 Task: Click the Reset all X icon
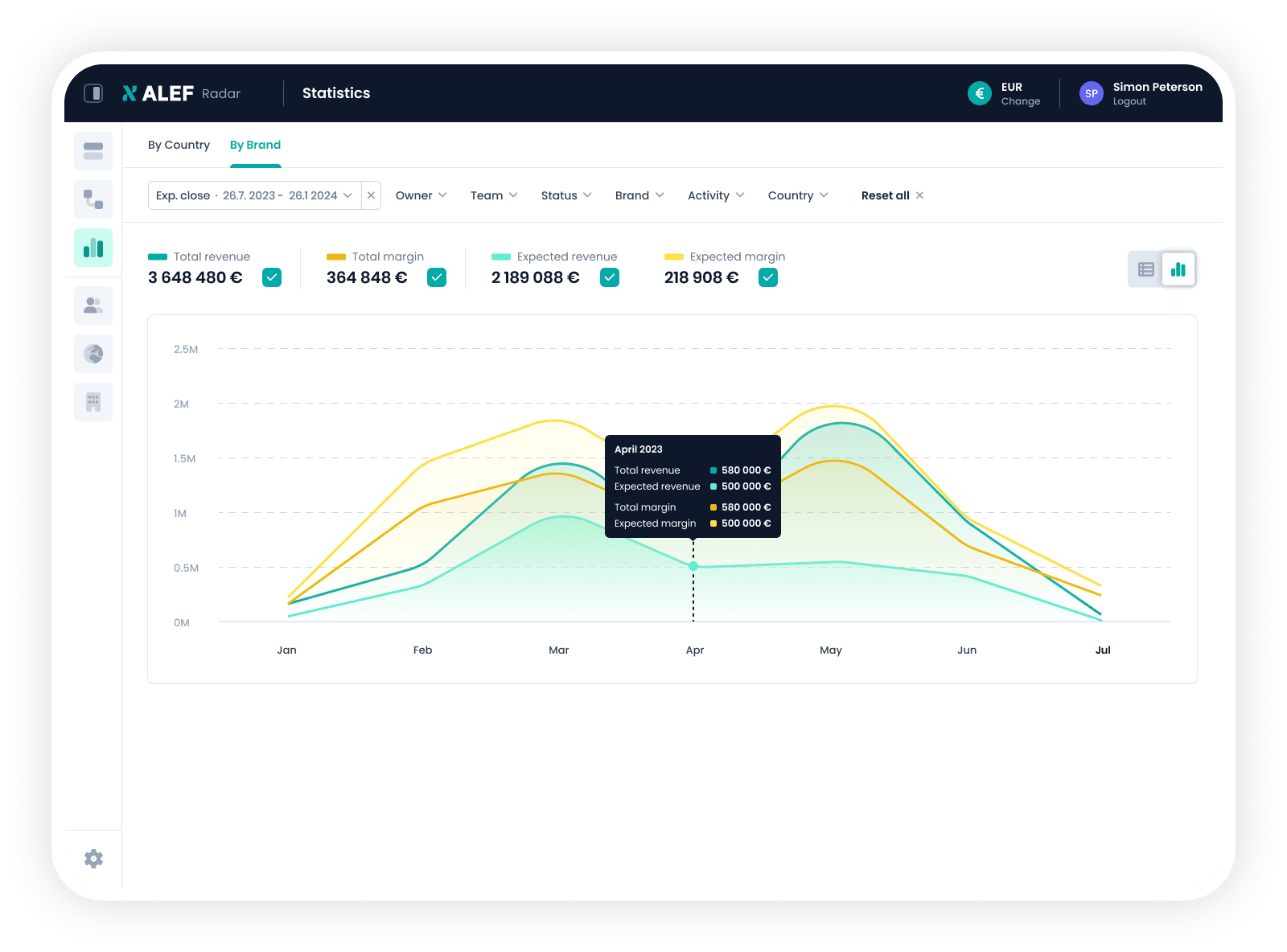coord(919,195)
